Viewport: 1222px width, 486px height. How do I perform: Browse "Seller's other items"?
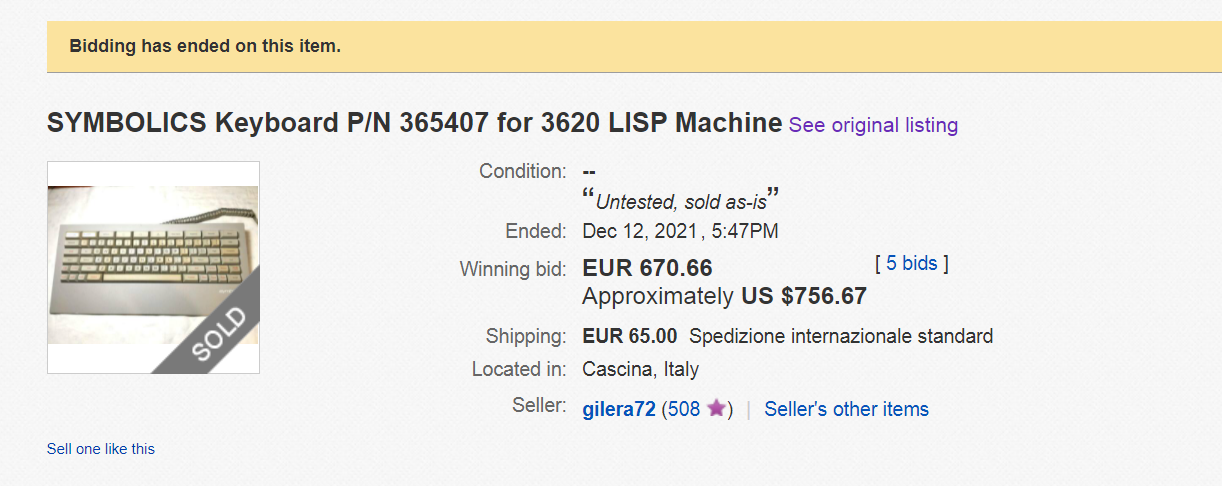[x=846, y=409]
